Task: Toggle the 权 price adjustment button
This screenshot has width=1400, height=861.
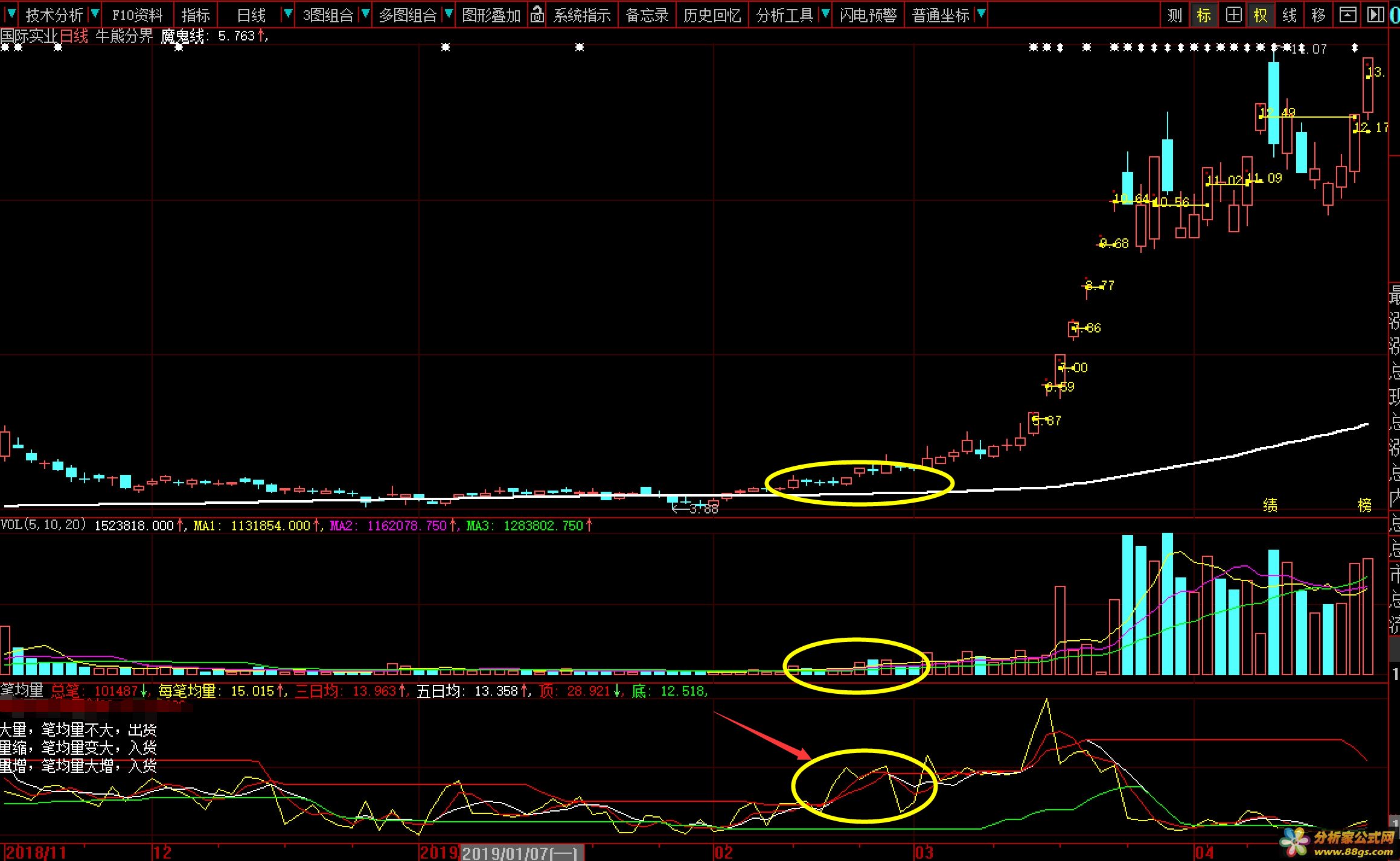Action: click(x=1261, y=14)
